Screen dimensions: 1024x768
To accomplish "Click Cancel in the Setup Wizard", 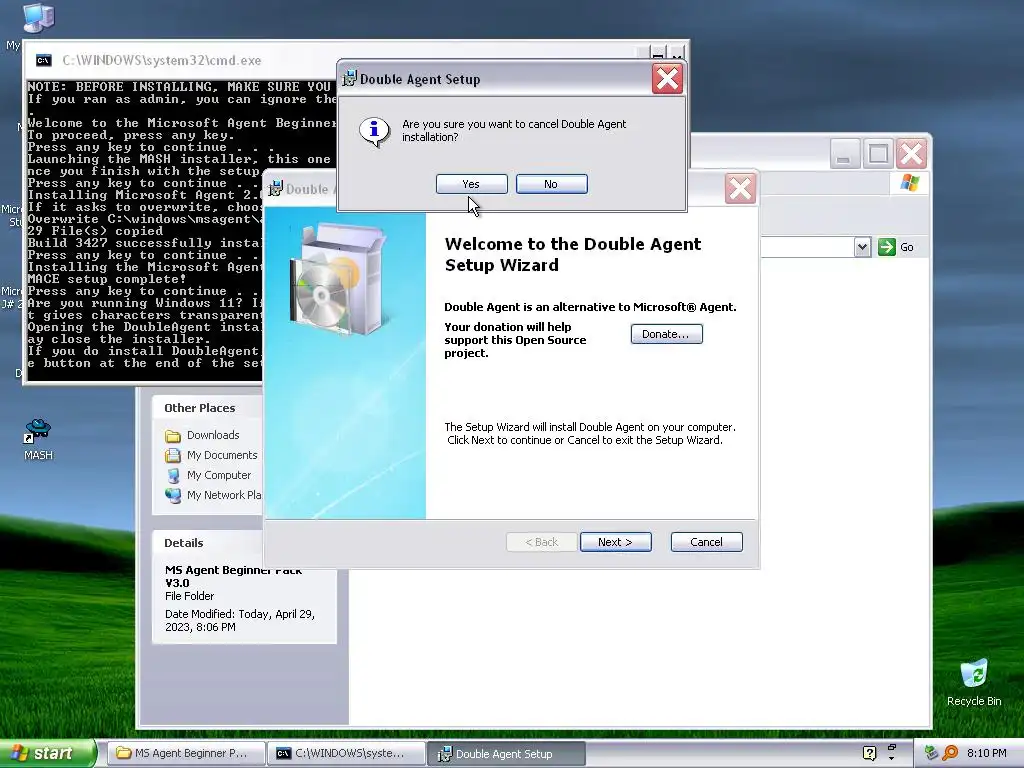I will point(706,542).
